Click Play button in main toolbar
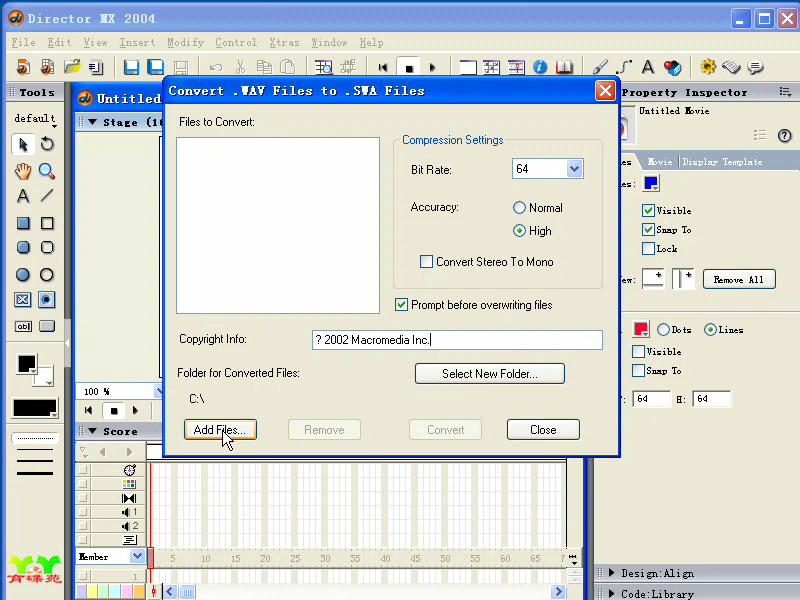 pyautogui.click(x=433, y=67)
